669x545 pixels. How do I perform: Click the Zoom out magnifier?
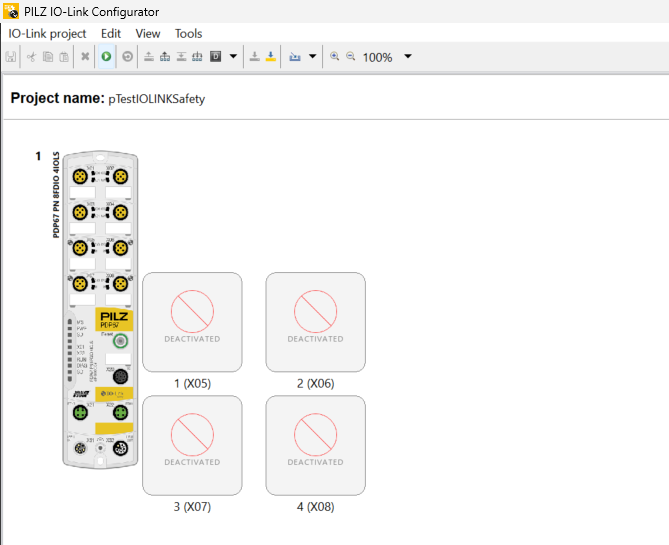pos(351,56)
